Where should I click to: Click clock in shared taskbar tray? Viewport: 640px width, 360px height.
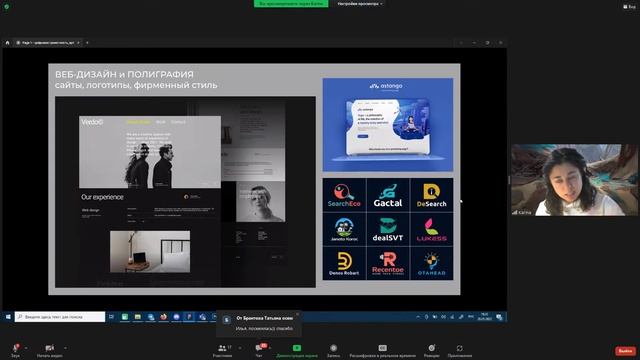pyautogui.click(x=484, y=317)
